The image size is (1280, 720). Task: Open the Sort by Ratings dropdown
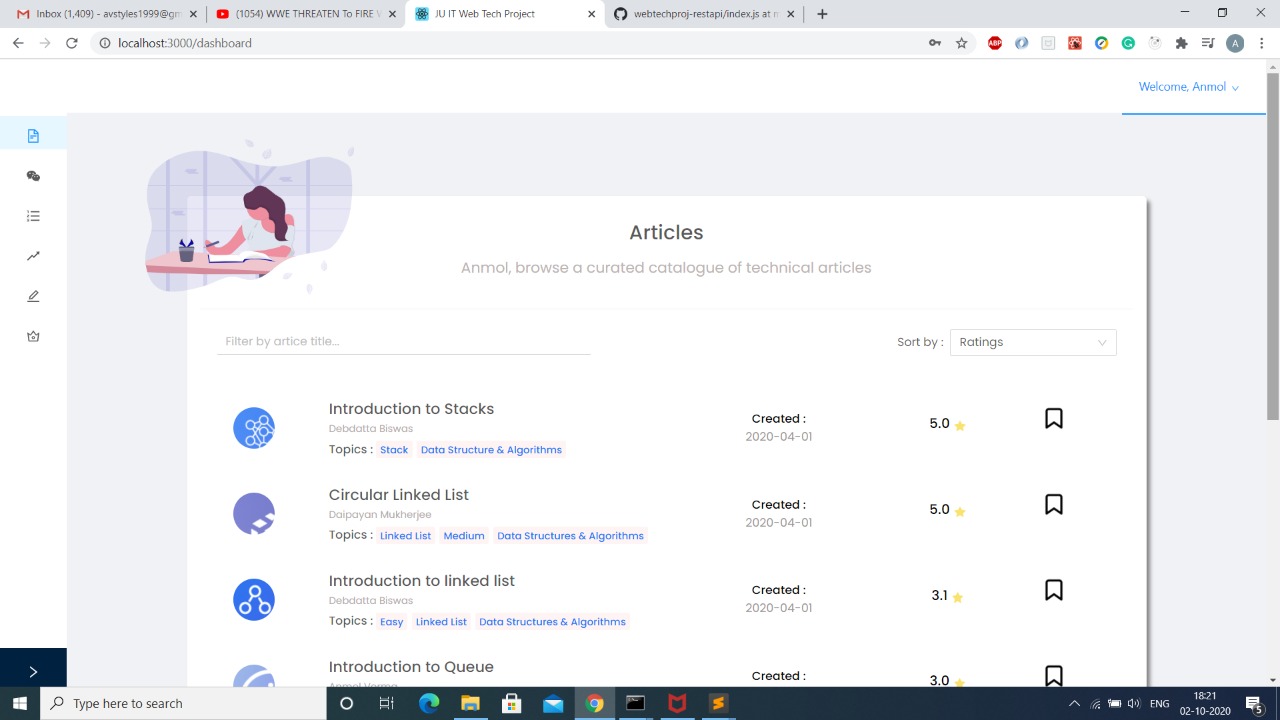pos(1032,342)
